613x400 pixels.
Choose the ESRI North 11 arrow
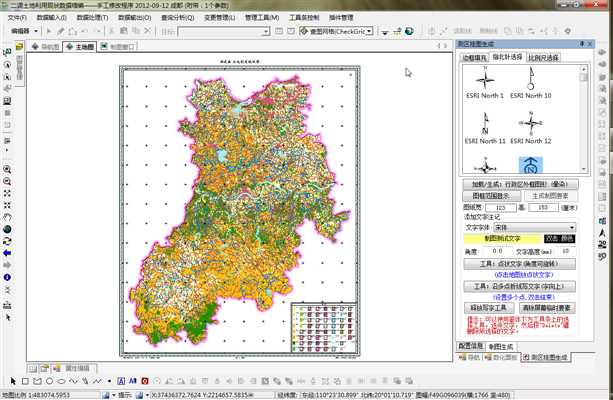pyautogui.click(x=485, y=128)
